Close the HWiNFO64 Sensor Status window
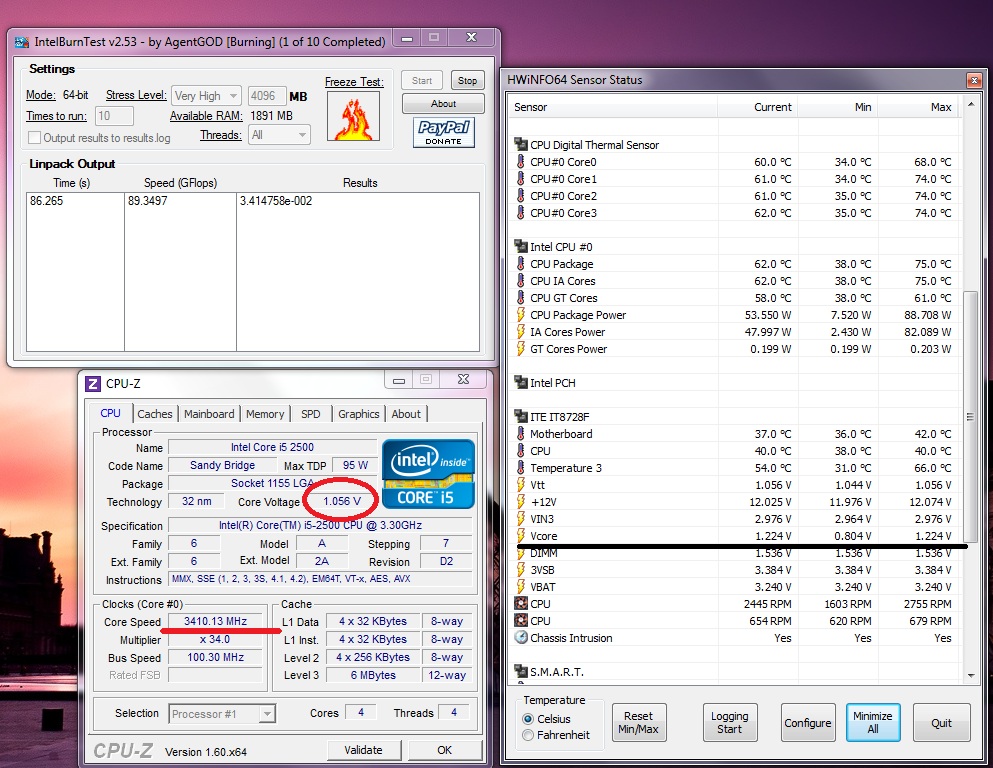The height and width of the screenshot is (768, 993). click(x=974, y=80)
